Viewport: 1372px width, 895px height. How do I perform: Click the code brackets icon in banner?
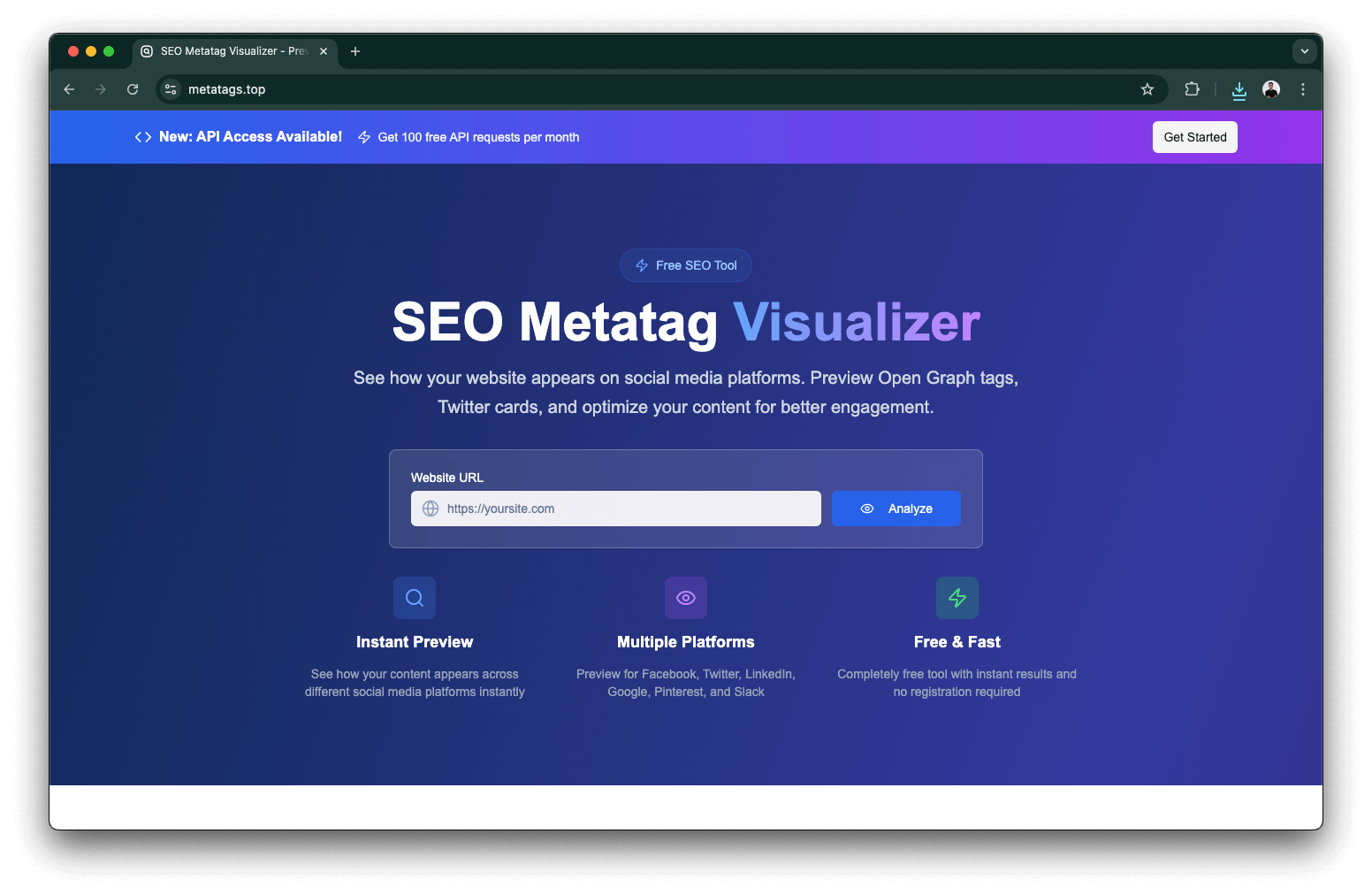143,137
